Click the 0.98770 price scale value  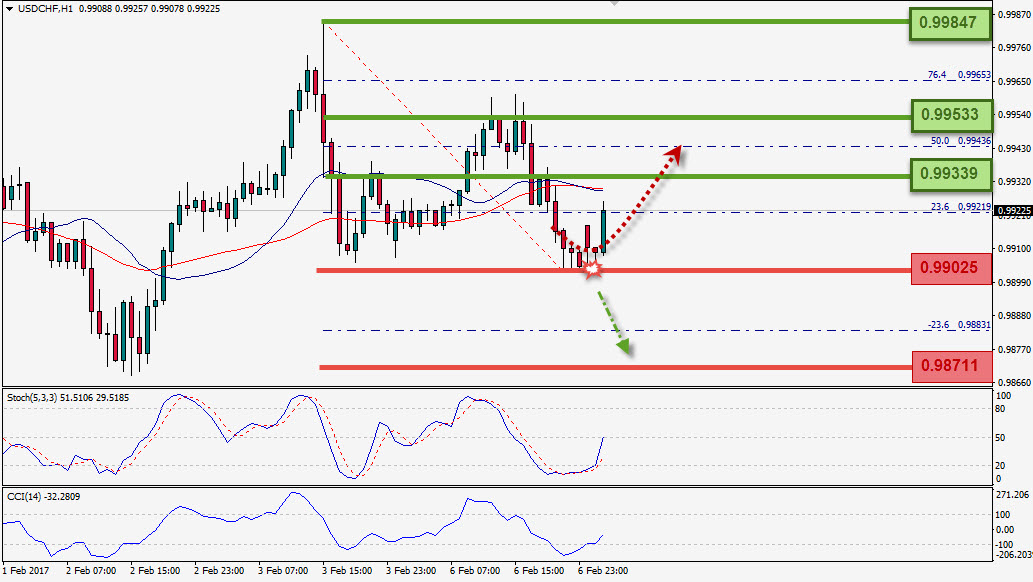(x=1015, y=349)
